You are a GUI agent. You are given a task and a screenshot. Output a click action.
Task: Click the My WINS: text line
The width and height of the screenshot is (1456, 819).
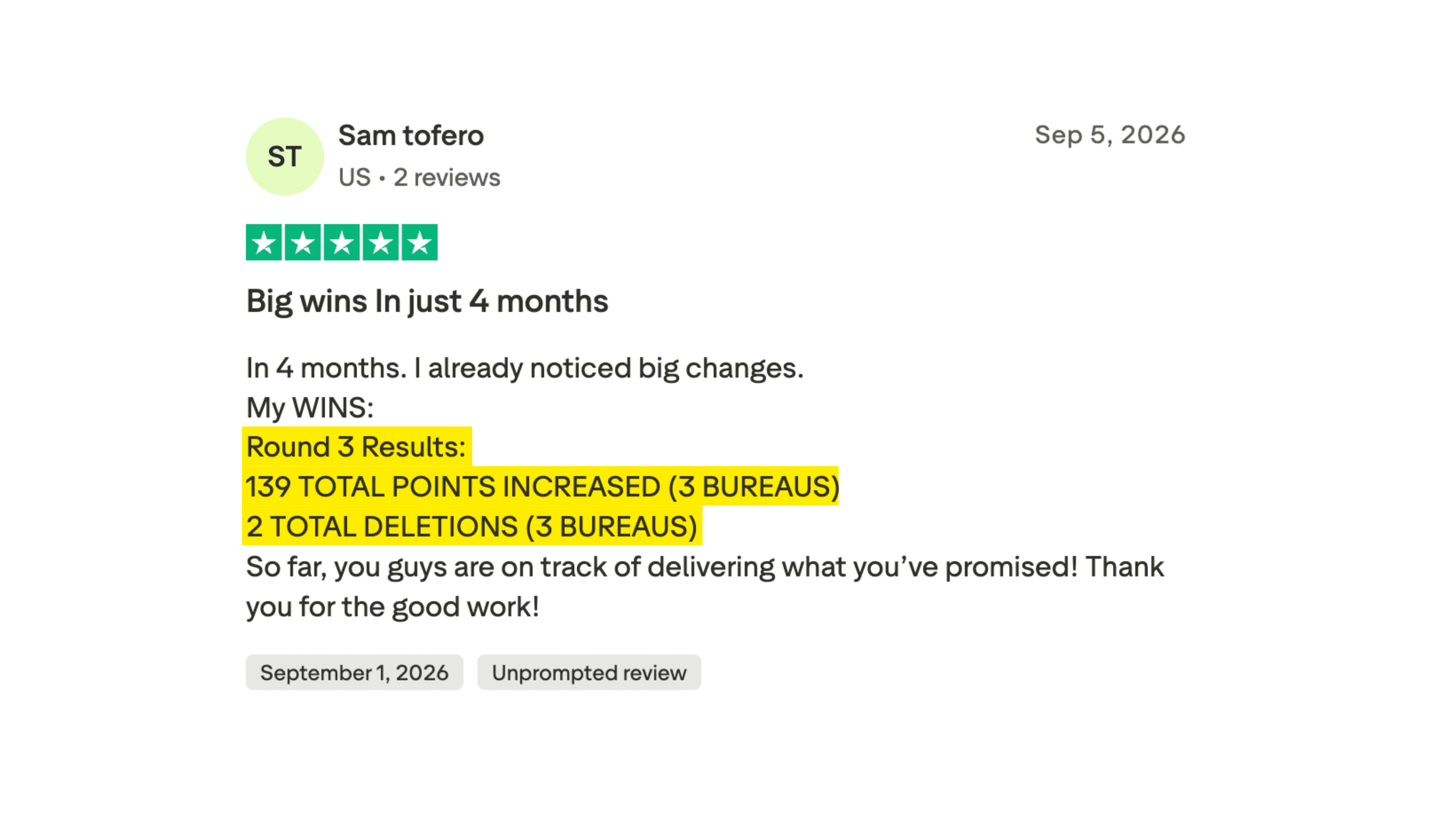310,408
